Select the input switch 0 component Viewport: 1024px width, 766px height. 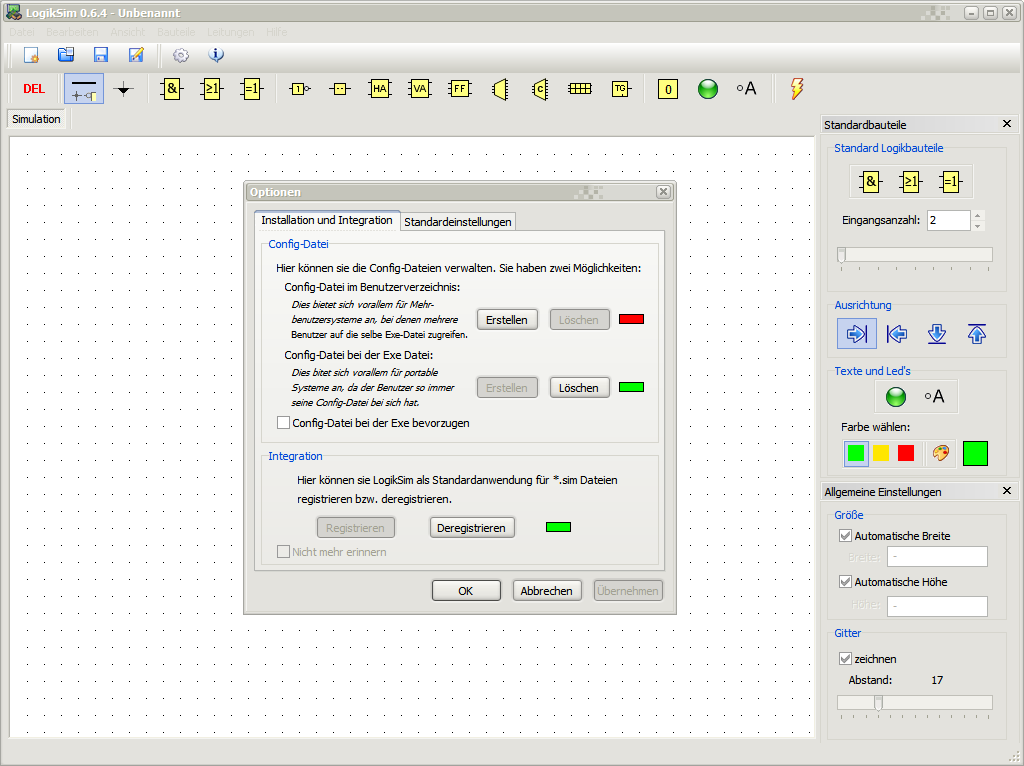[x=667, y=89]
